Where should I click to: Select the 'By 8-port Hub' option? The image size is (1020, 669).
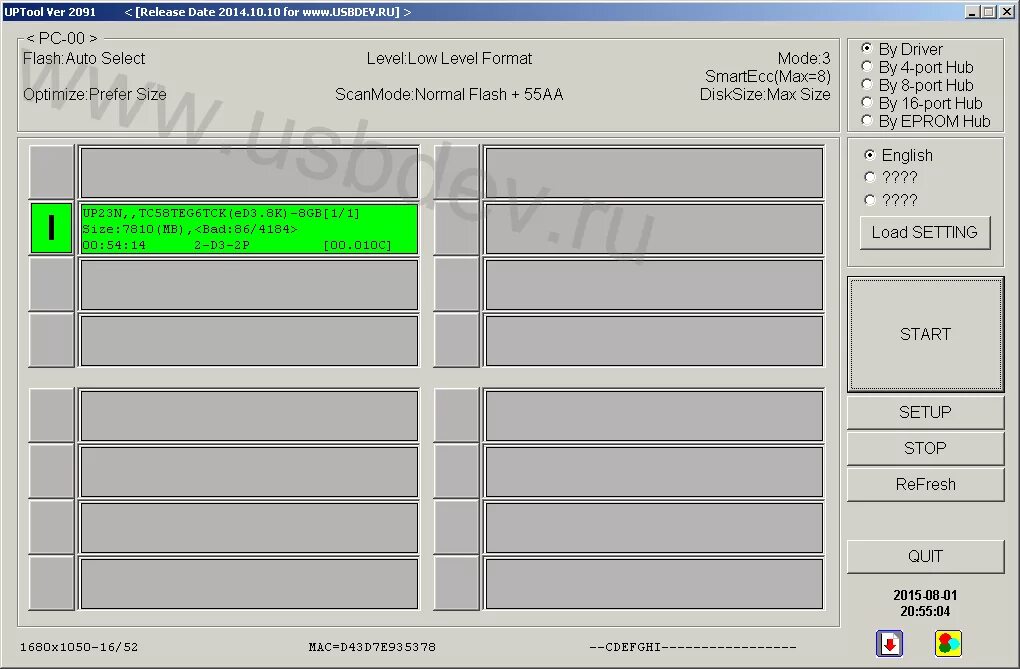click(x=866, y=85)
